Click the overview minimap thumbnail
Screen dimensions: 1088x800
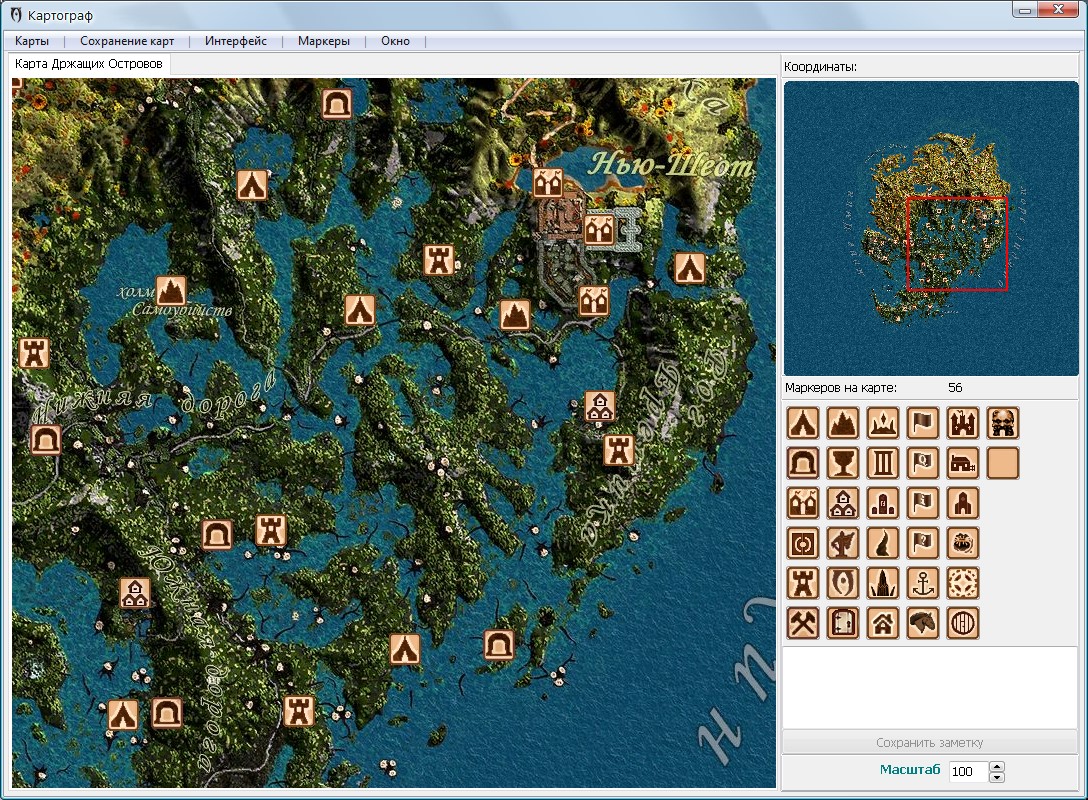(930, 229)
